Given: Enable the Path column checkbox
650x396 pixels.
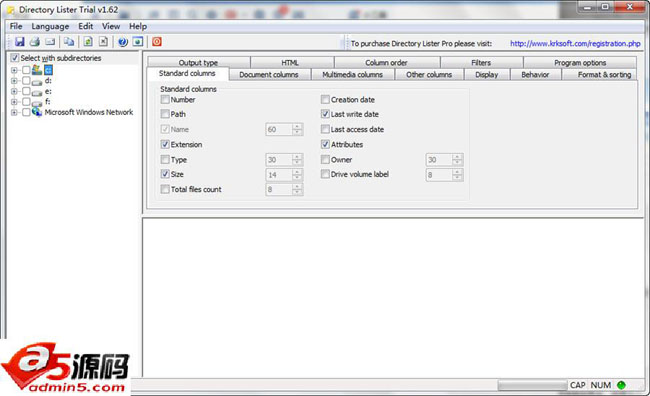Looking at the screenshot, I should (x=165, y=114).
